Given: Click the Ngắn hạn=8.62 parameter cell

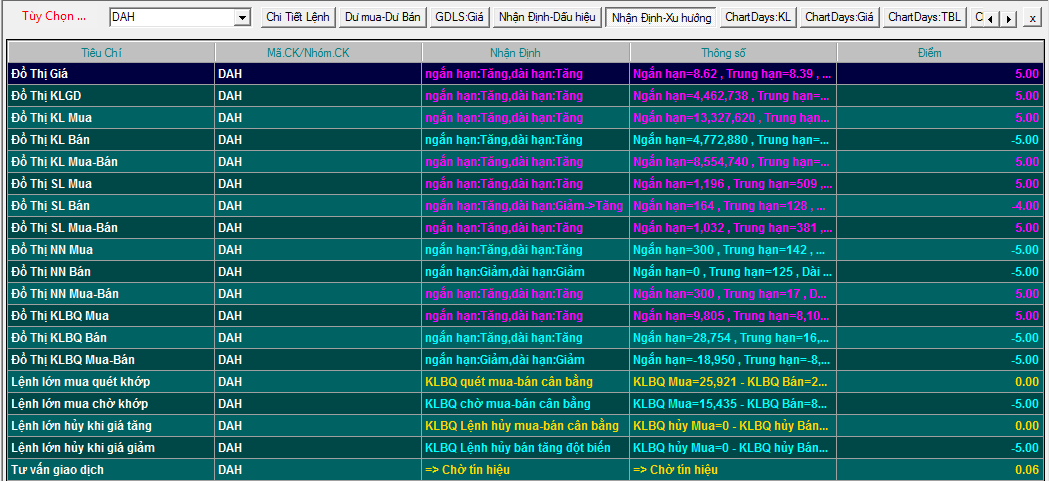Looking at the screenshot, I should (x=733, y=74).
